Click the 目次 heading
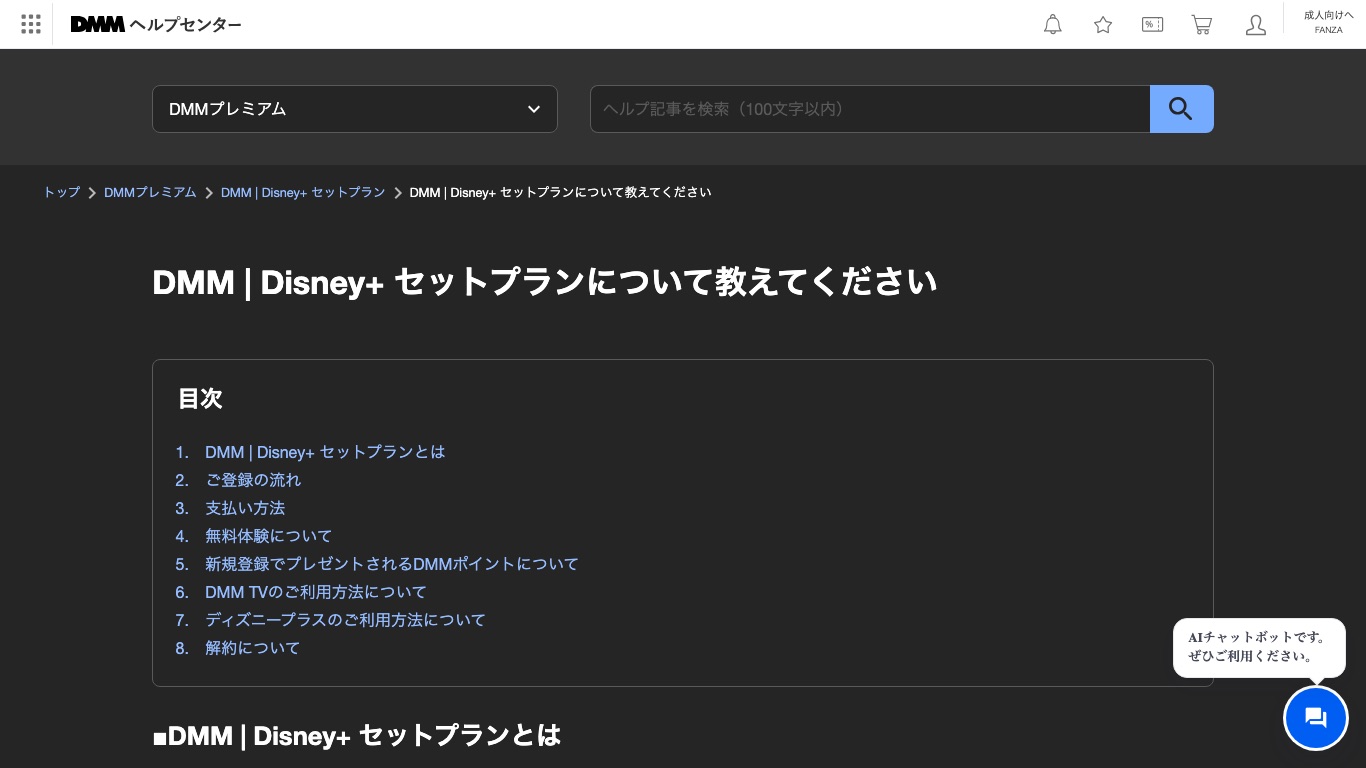 (200, 398)
